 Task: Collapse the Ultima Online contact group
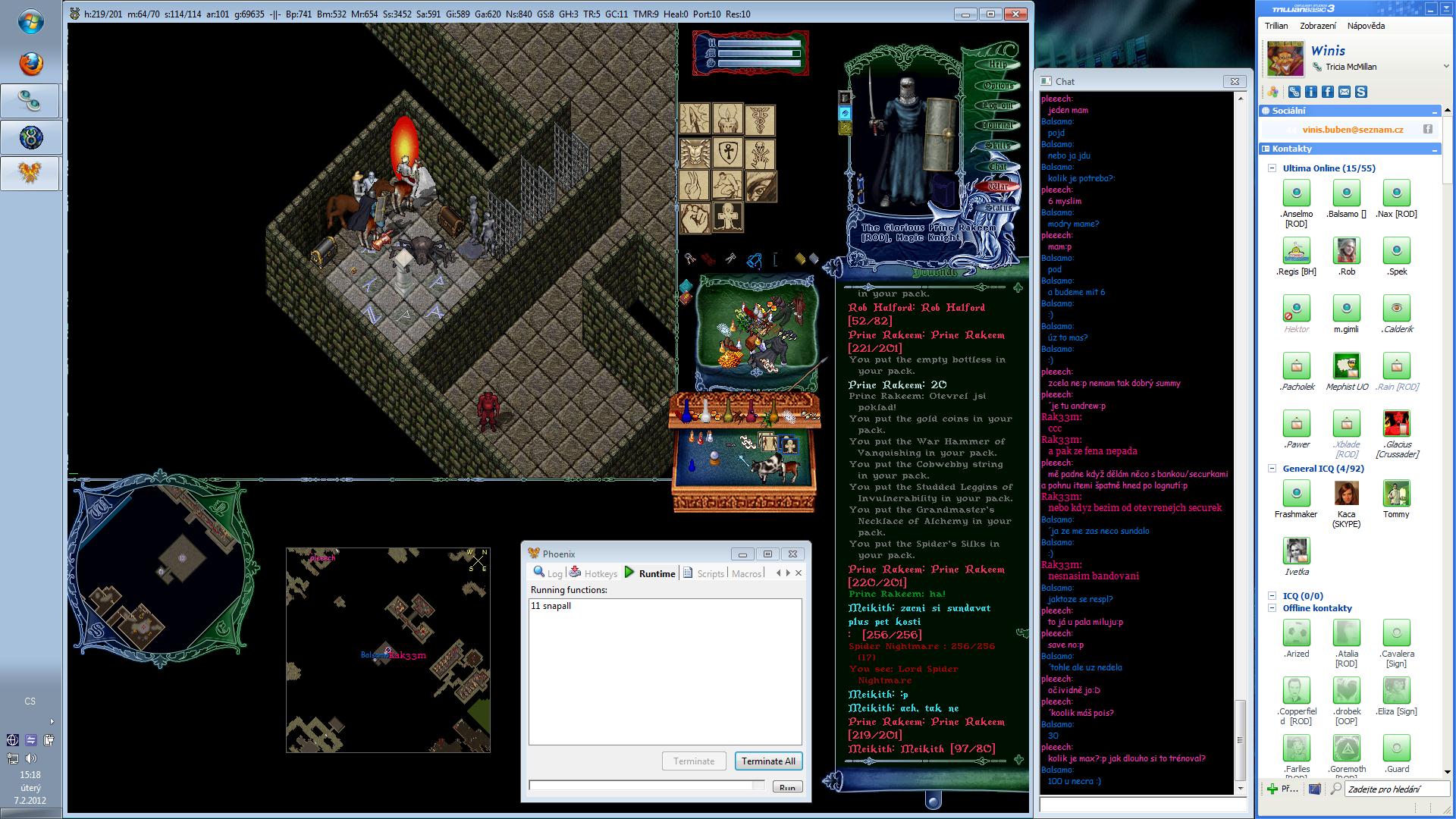pyautogui.click(x=1272, y=168)
